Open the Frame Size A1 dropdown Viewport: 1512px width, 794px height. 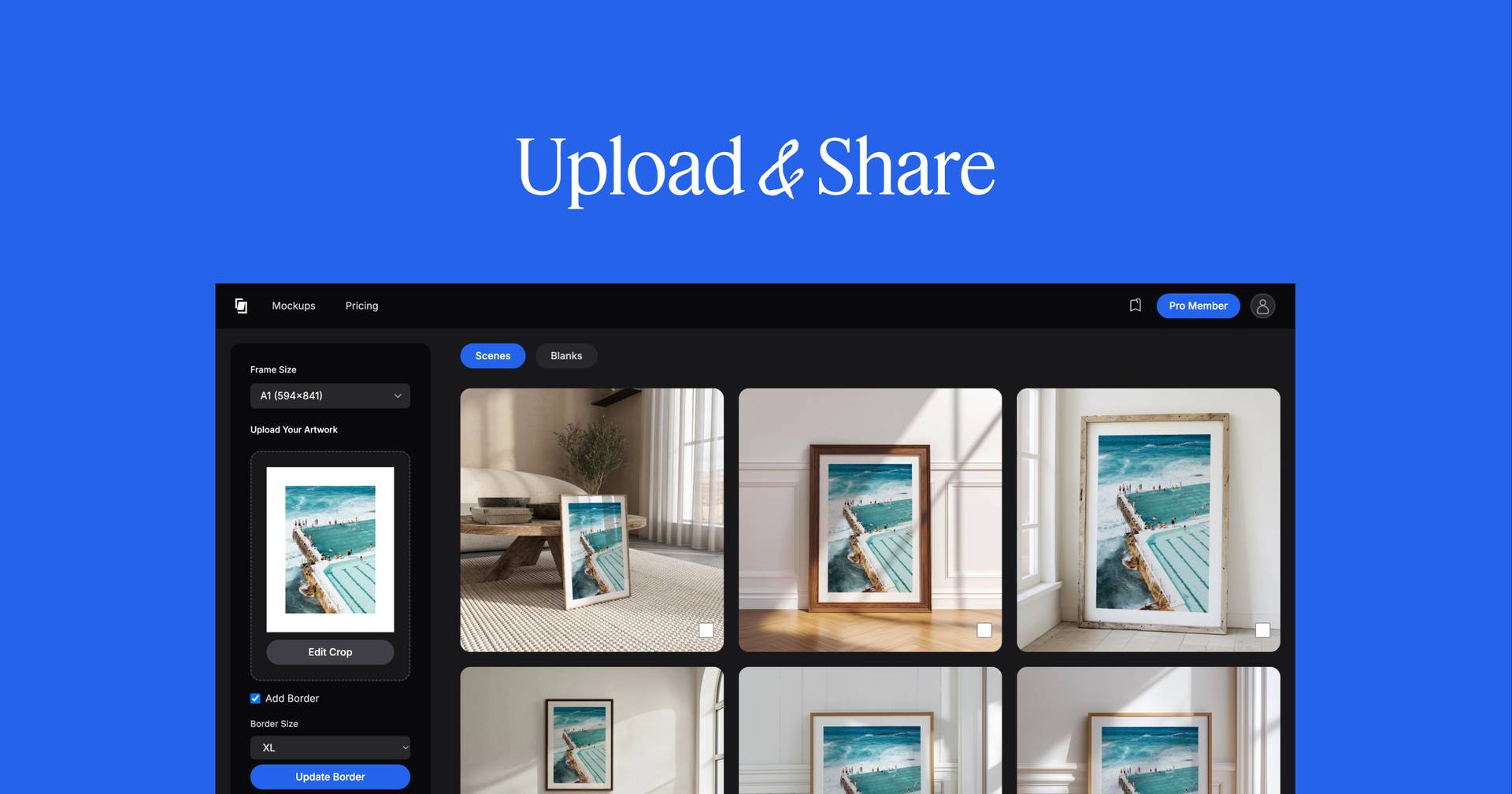pos(330,395)
